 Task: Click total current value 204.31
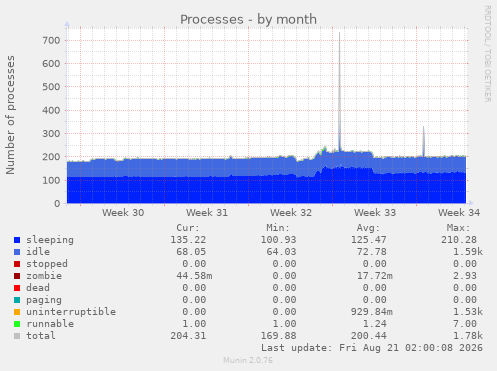pyautogui.click(x=188, y=336)
